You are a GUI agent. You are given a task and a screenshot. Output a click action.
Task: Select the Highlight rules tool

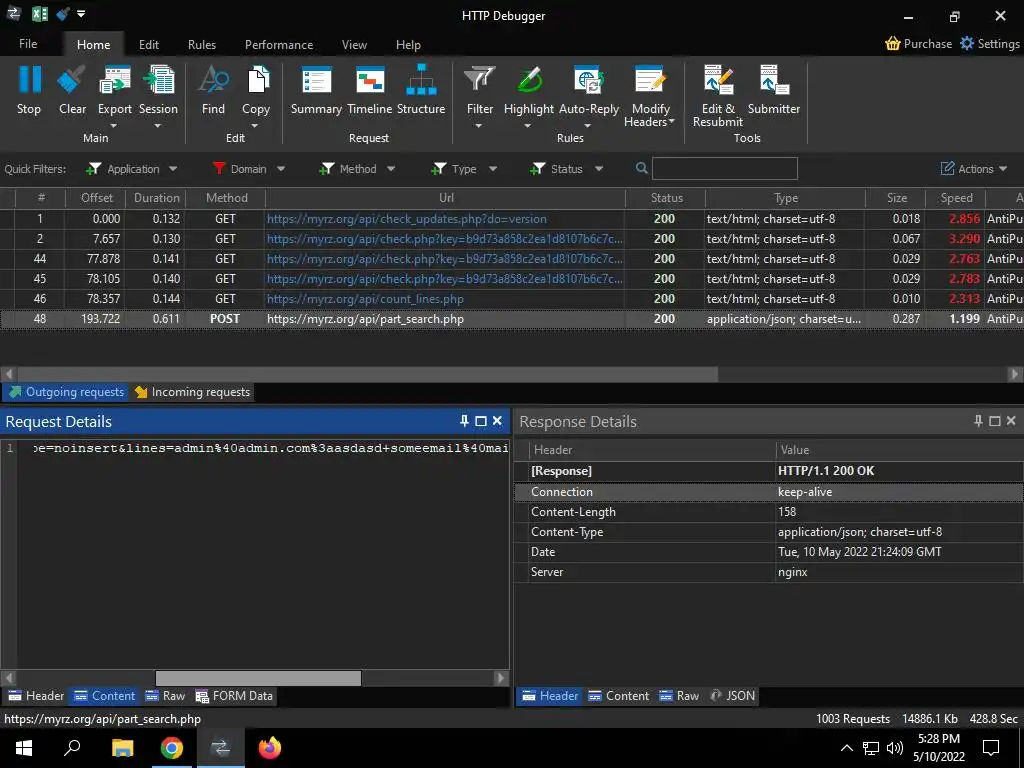(529, 80)
